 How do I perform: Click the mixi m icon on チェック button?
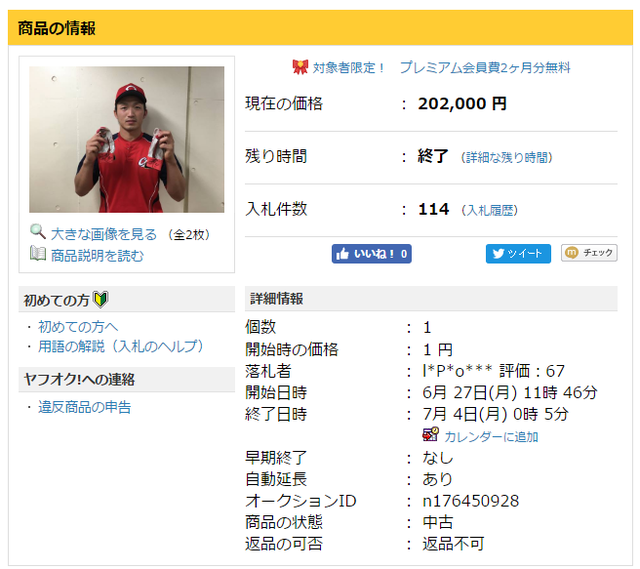571,253
